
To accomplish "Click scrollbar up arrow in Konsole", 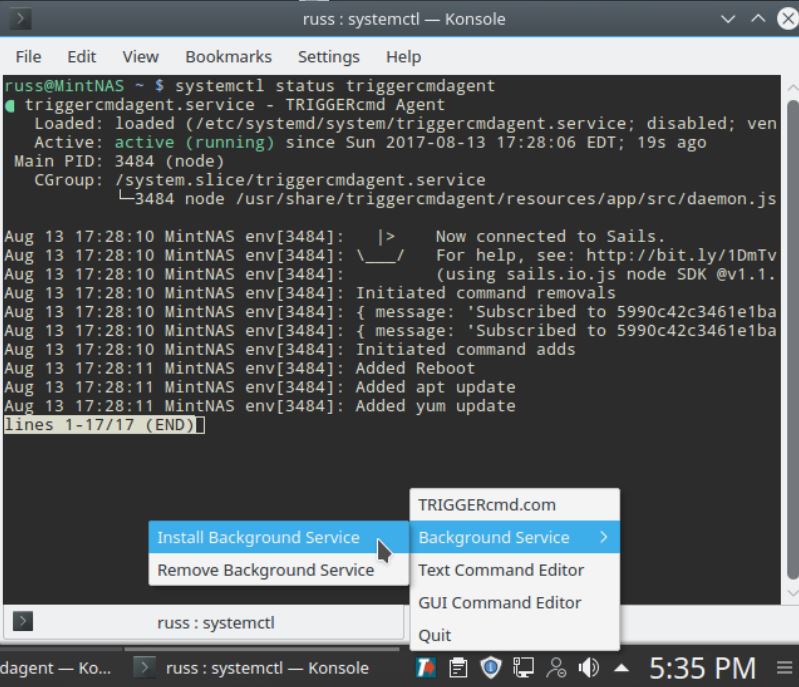I will 792,88.
